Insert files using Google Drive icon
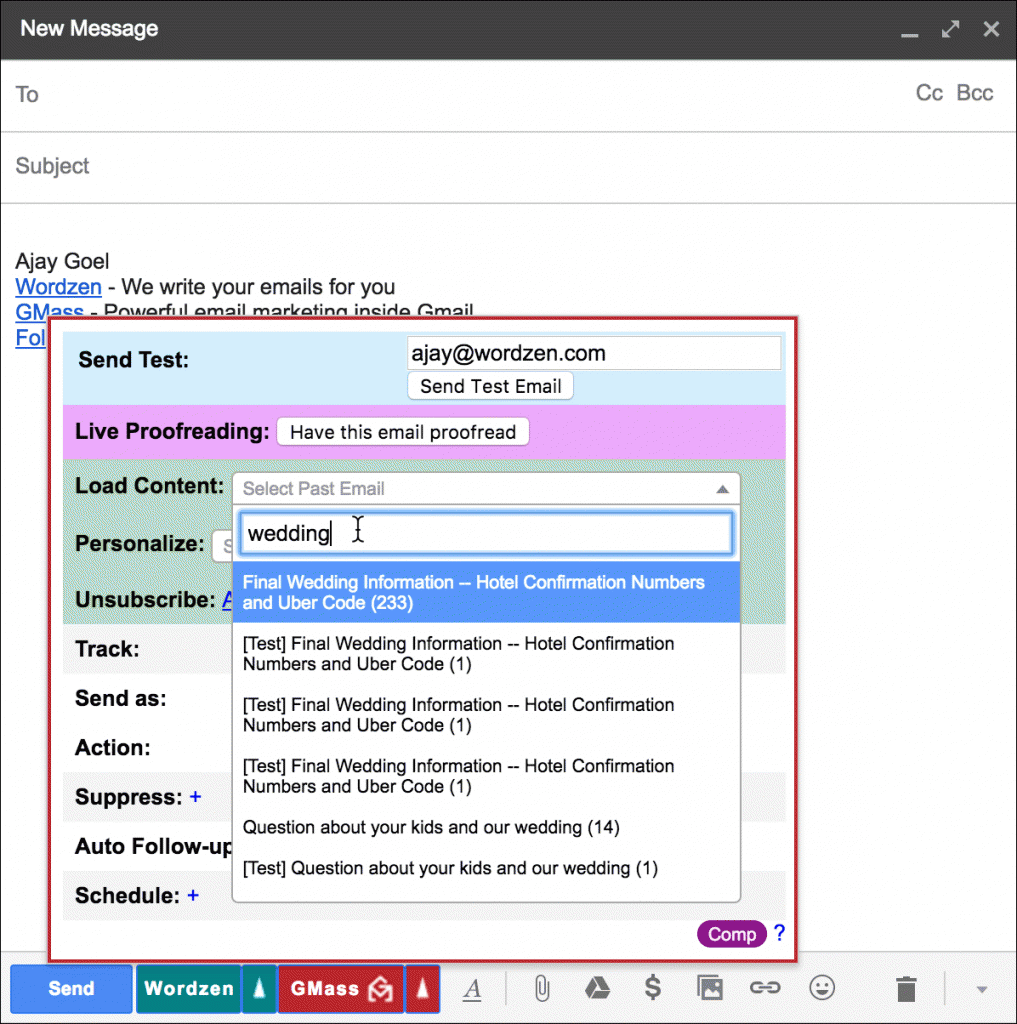The image size is (1017, 1024). pos(597,989)
